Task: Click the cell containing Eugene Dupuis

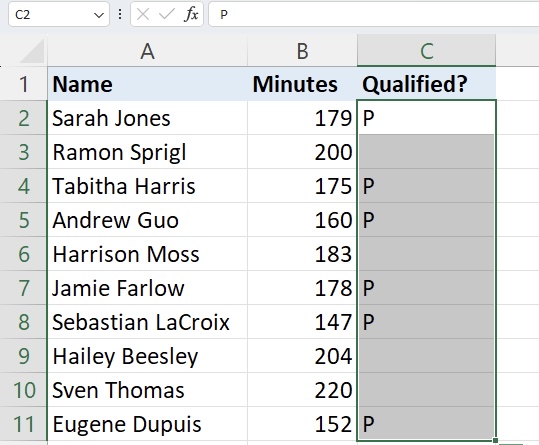Action: 147,424
